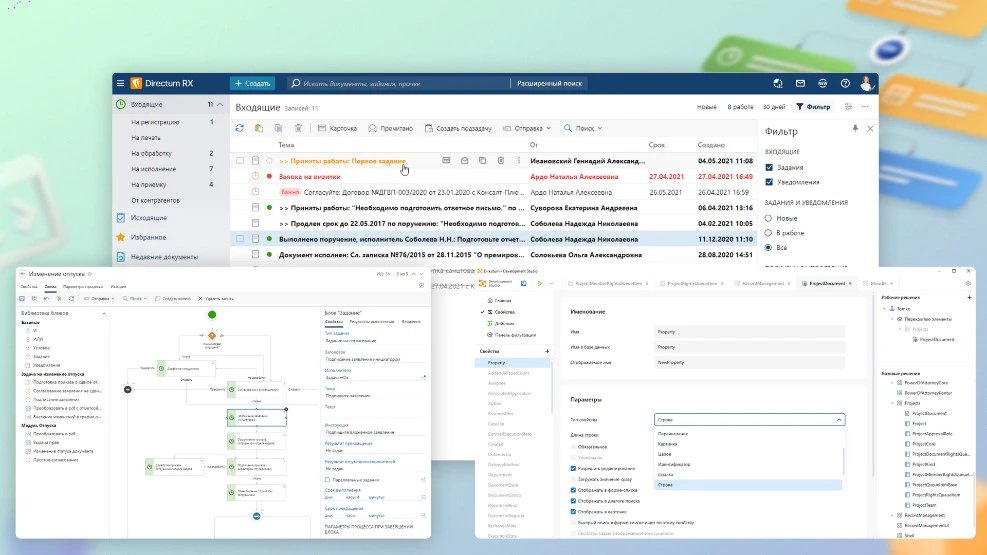987x555 pixels.
Task: Select the В работе radio button in the filter
Action: click(x=768, y=233)
